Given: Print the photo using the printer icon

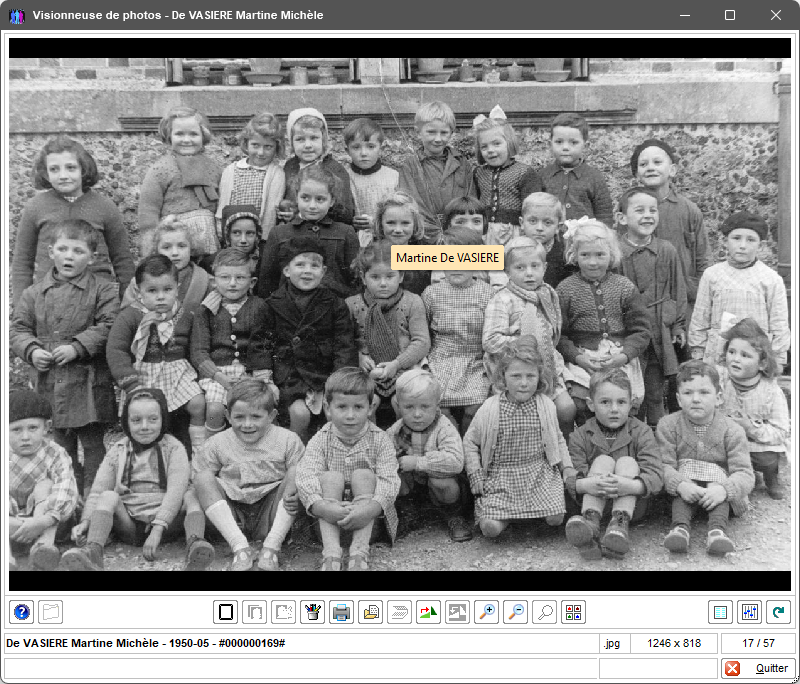Looking at the screenshot, I should tap(342, 612).
